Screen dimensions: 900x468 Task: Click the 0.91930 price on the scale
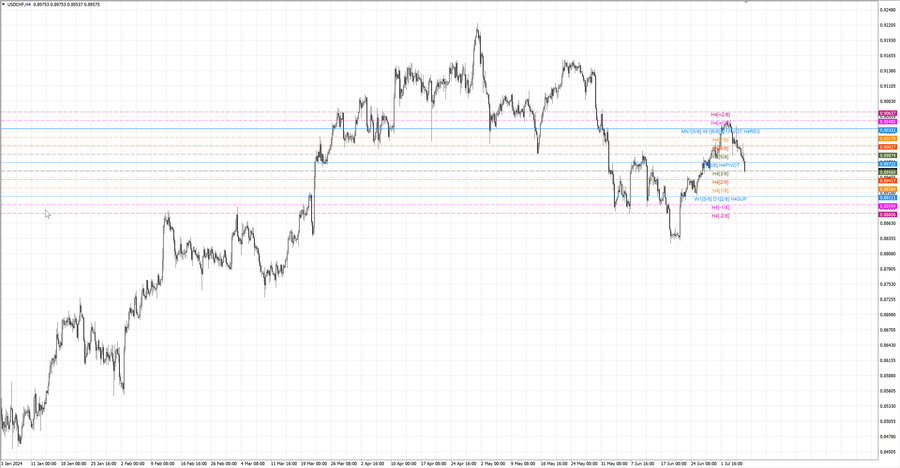[887, 40]
